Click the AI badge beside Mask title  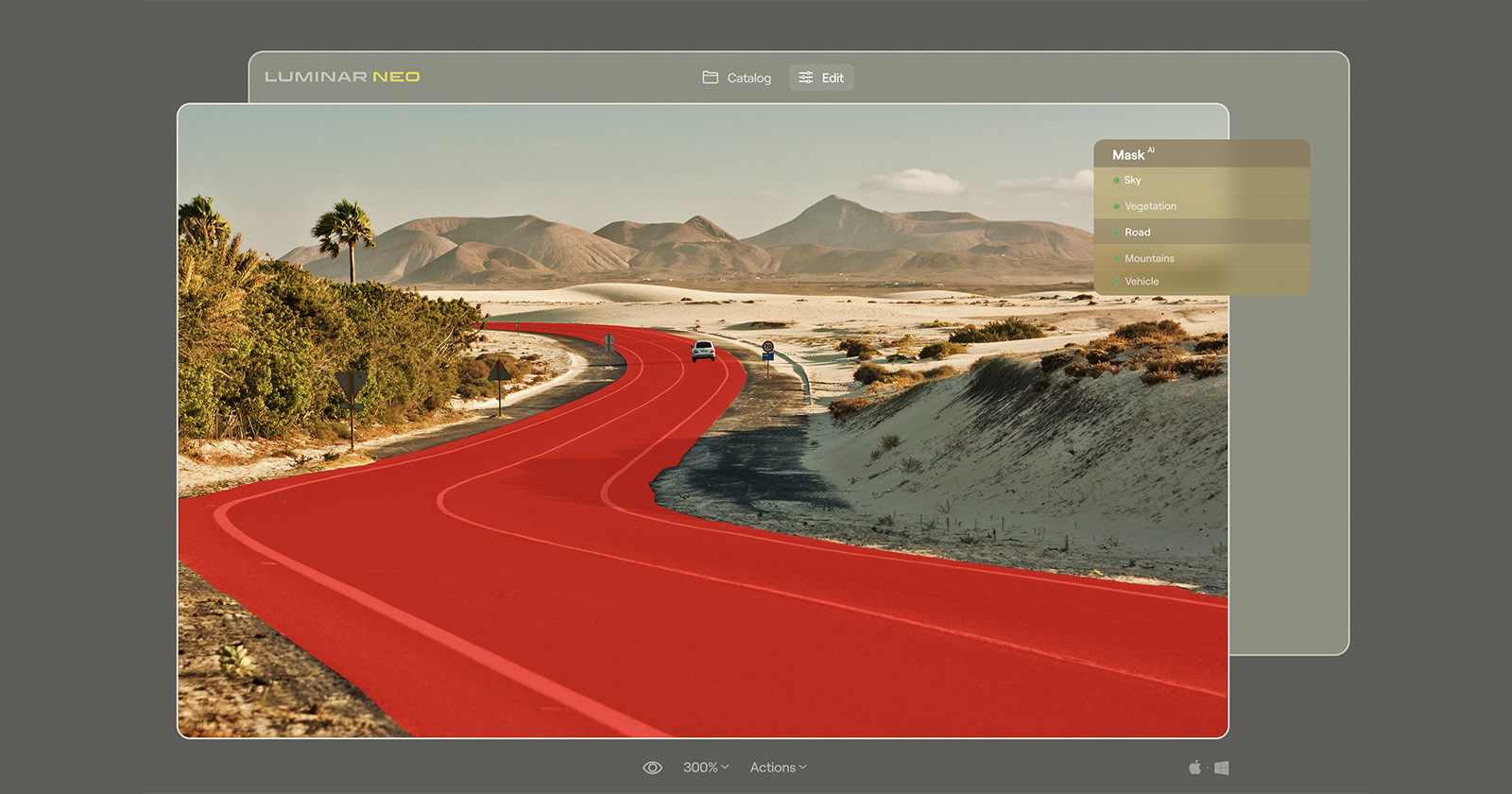pyautogui.click(x=1151, y=150)
